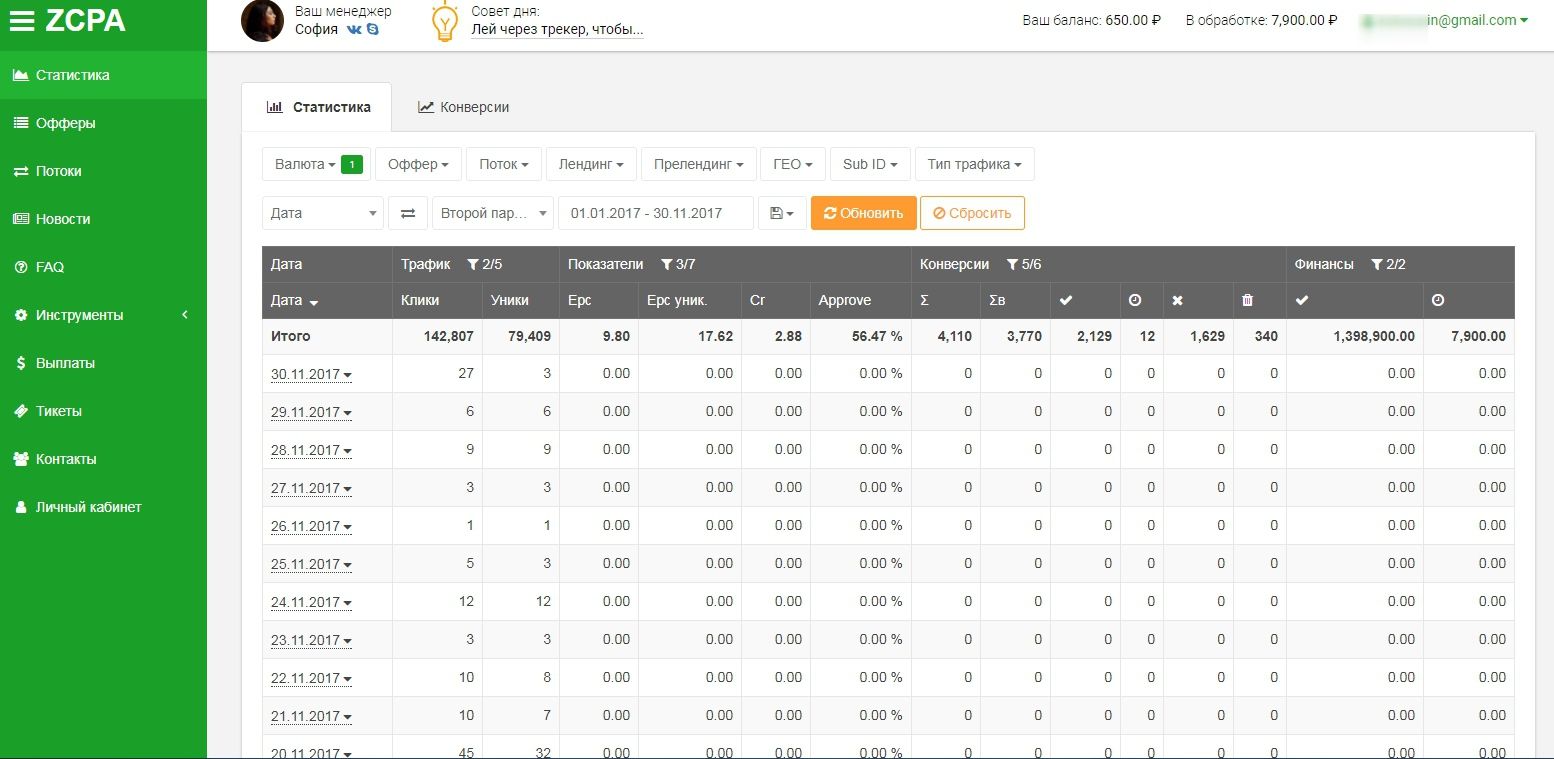Open the ГЕО filter dropdown
The image size is (1554, 759).
point(793,164)
